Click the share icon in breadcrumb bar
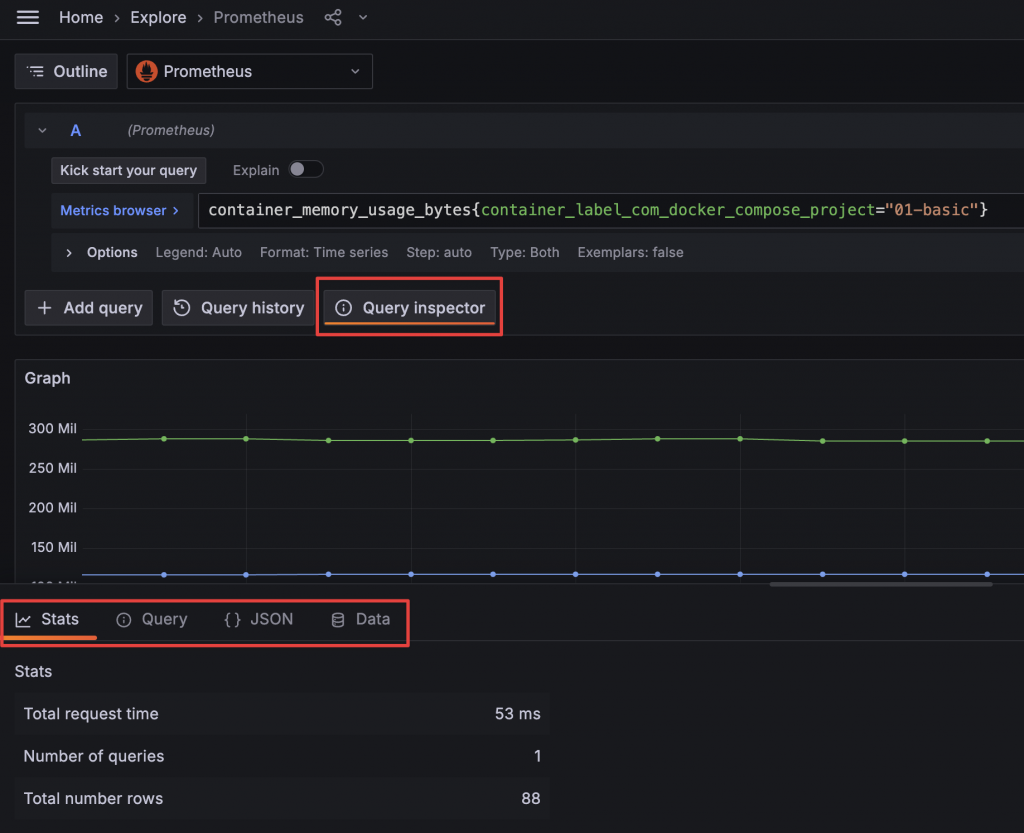This screenshot has height=833, width=1024. (333, 18)
